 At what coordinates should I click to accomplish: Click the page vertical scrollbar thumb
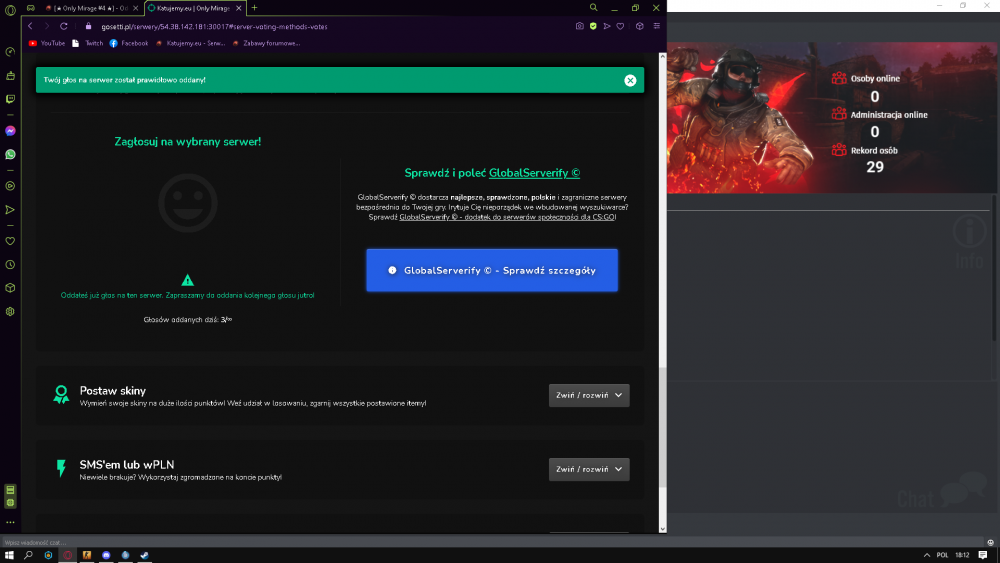663,427
